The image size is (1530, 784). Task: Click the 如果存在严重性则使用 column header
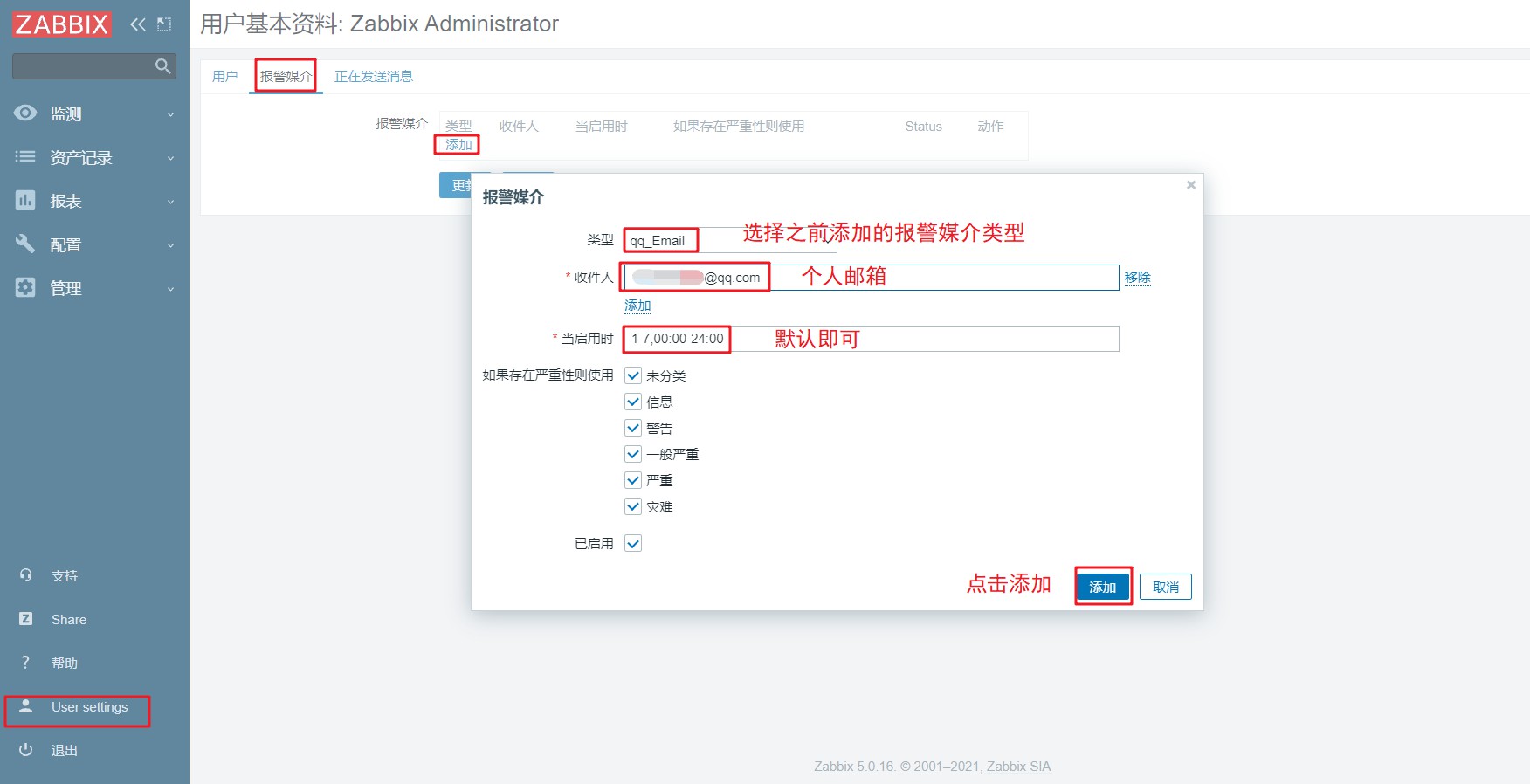click(x=739, y=127)
